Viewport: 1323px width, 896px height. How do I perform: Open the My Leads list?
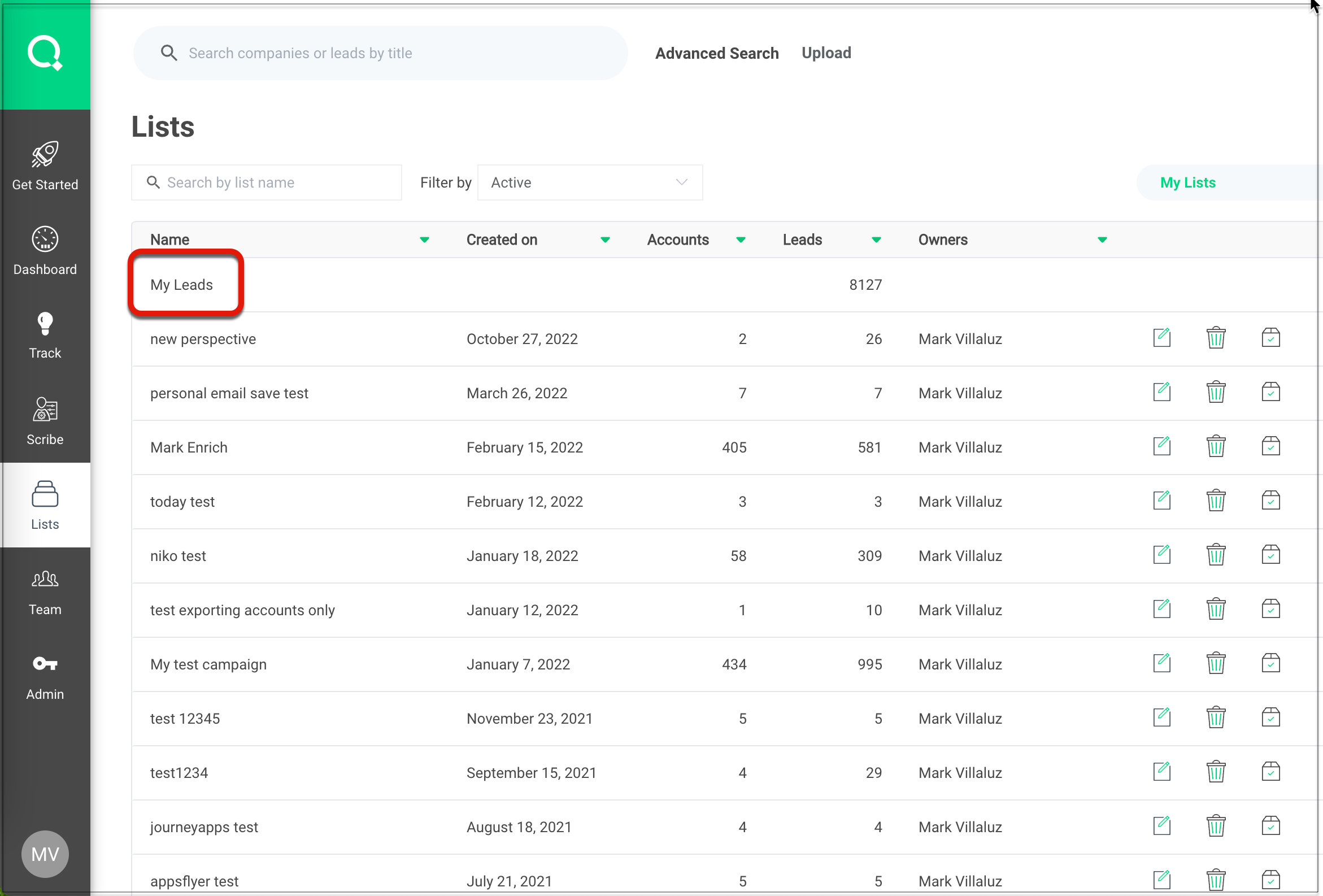(181, 285)
